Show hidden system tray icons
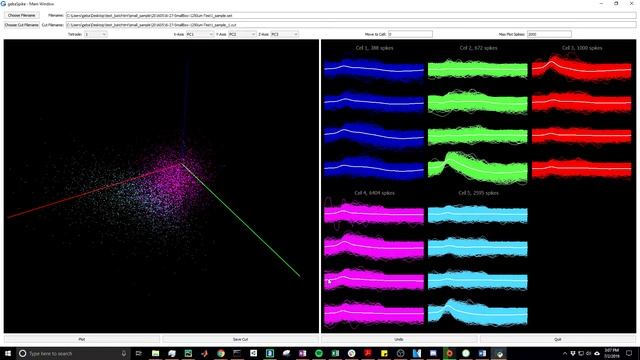This screenshot has width=640, height=360. click(565, 353)
